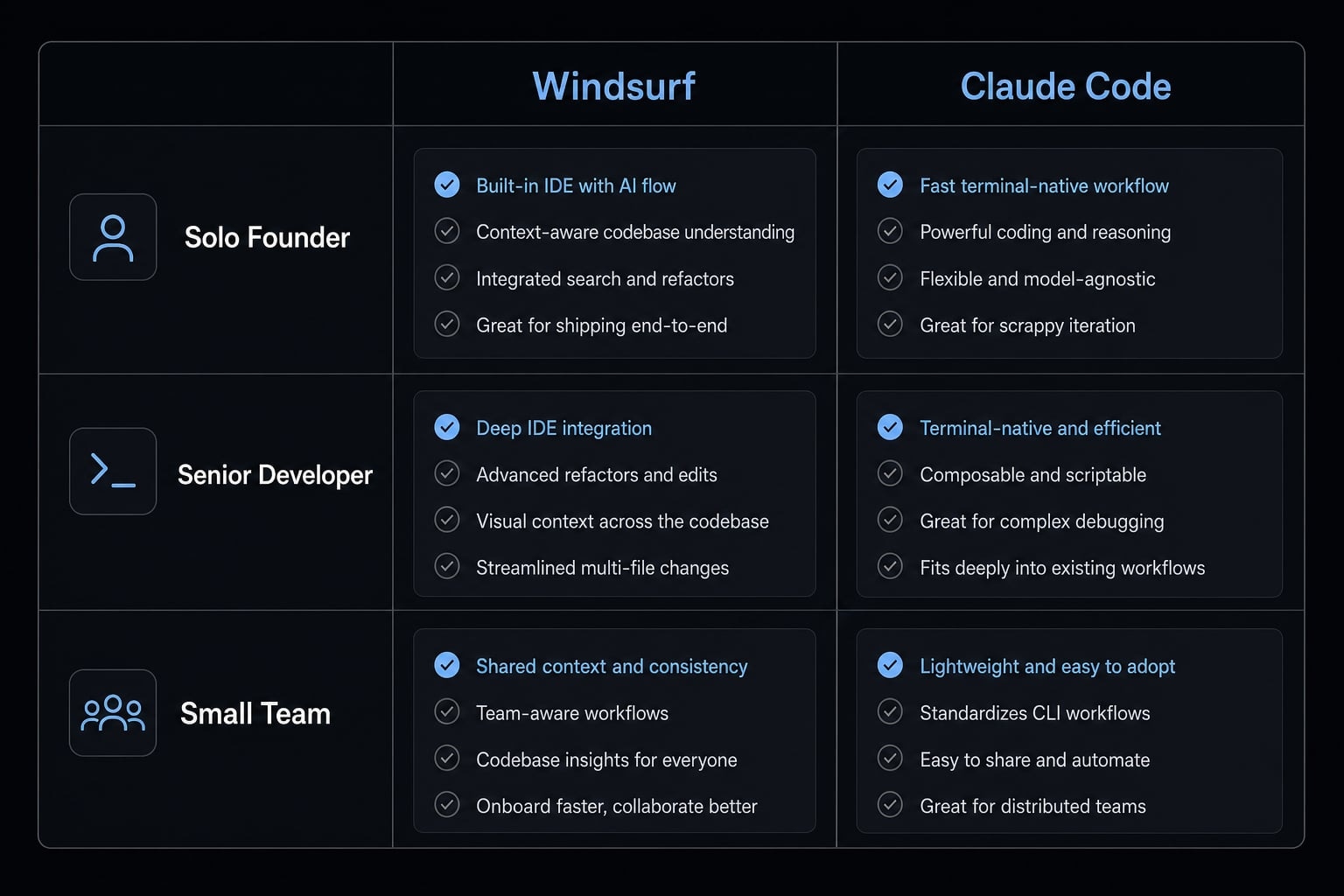Click the text Integrated search and refactors

(605, 278)
